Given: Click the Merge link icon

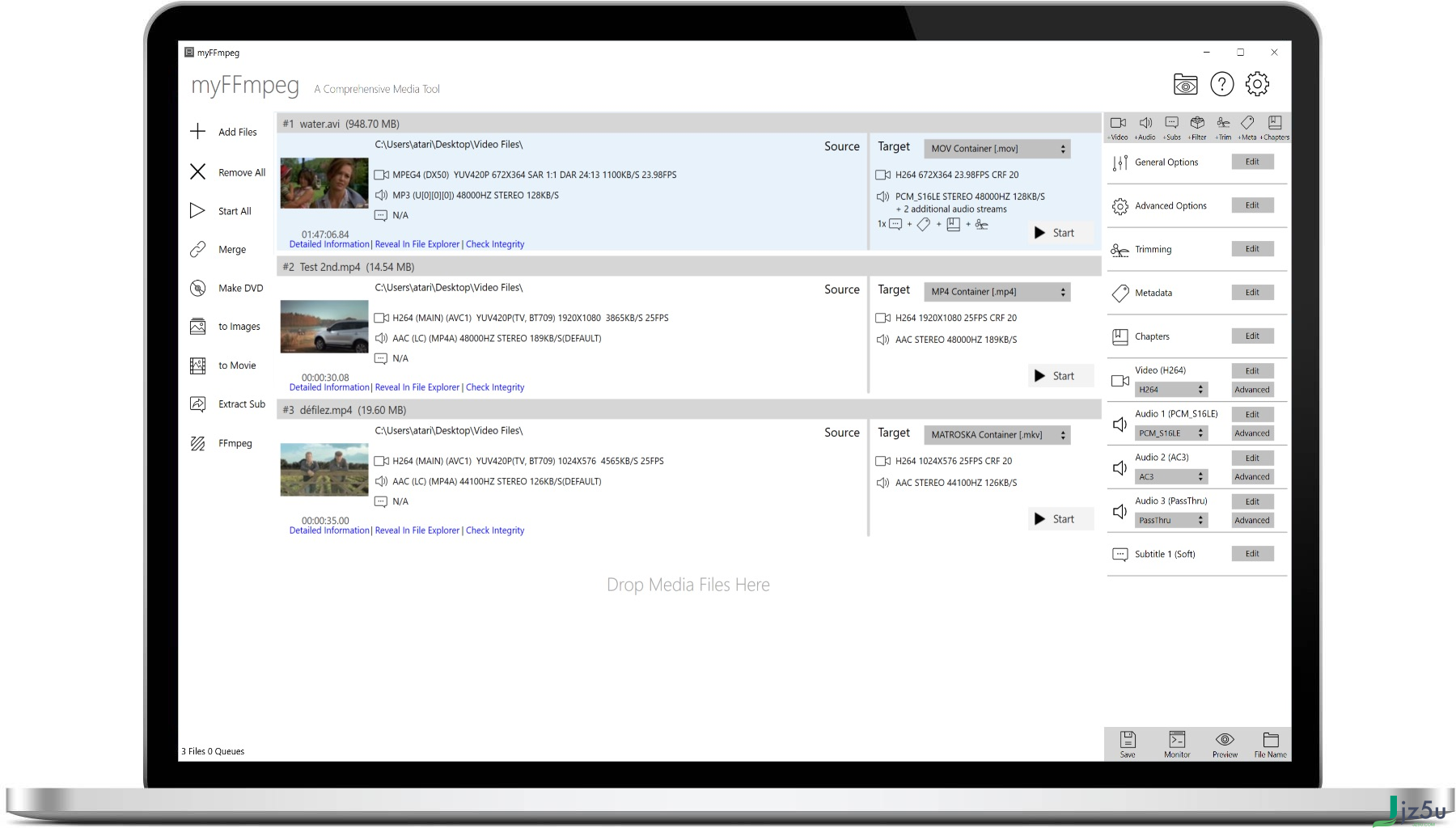Looking at the screenshot, I should point(197,249).
